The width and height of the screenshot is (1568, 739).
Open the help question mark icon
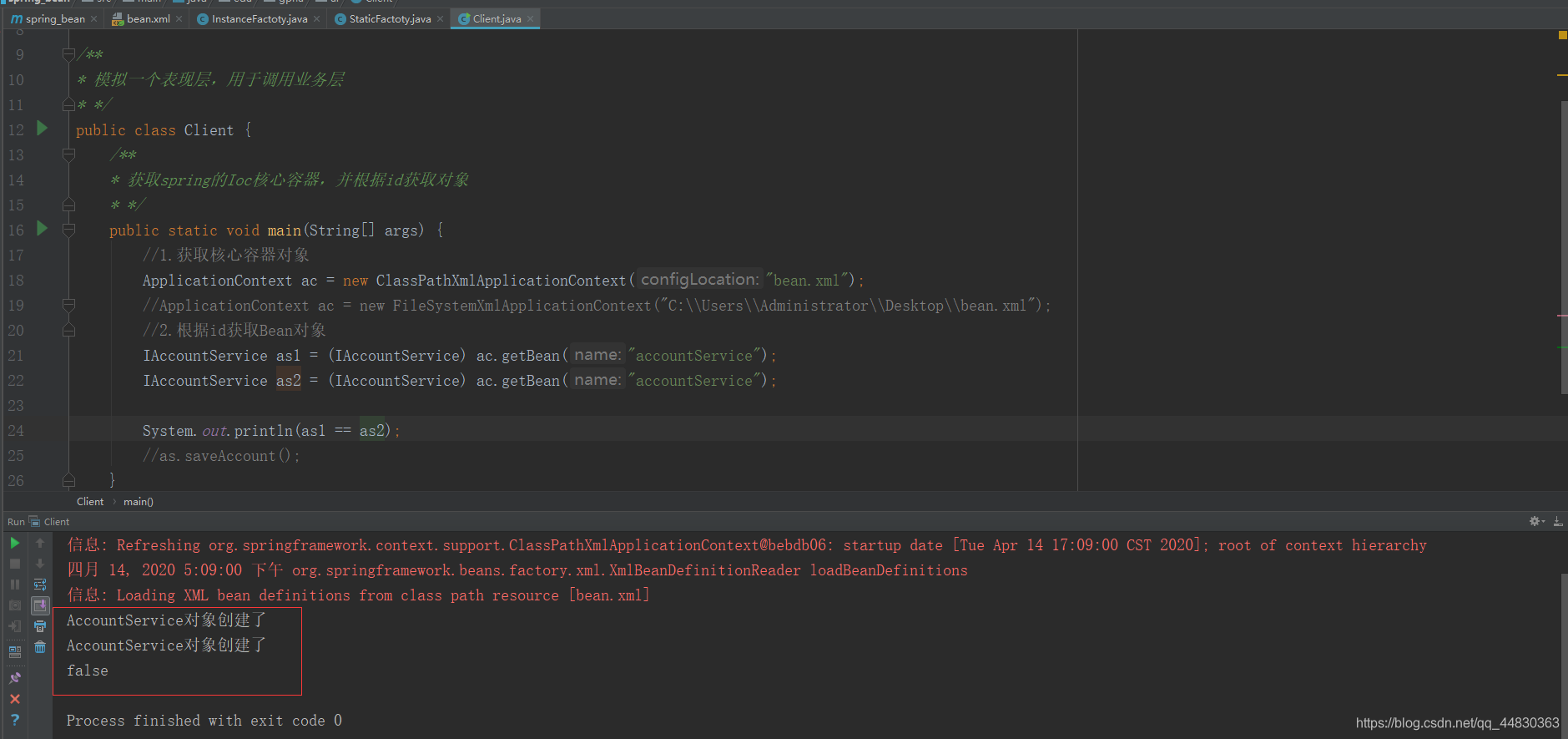pos(15,720)
